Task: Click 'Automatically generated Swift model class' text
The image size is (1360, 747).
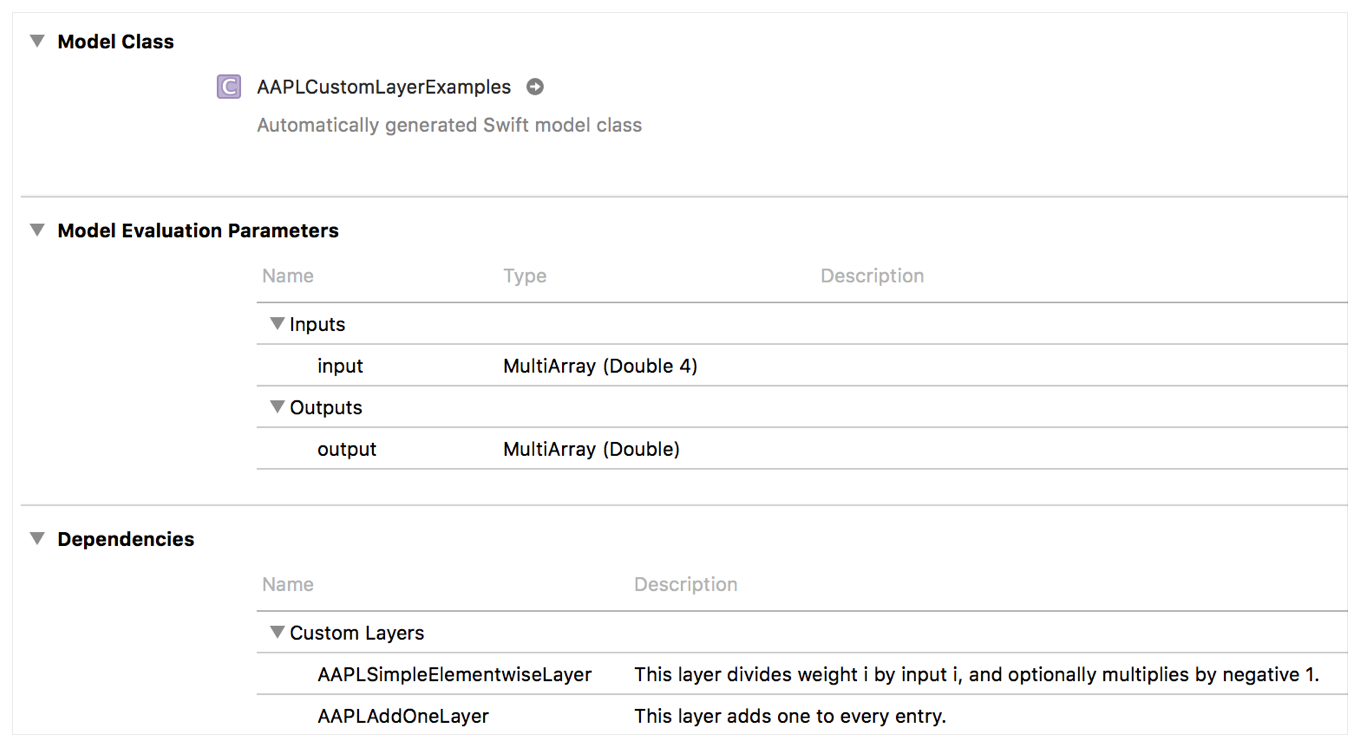Action: (449, 125)
